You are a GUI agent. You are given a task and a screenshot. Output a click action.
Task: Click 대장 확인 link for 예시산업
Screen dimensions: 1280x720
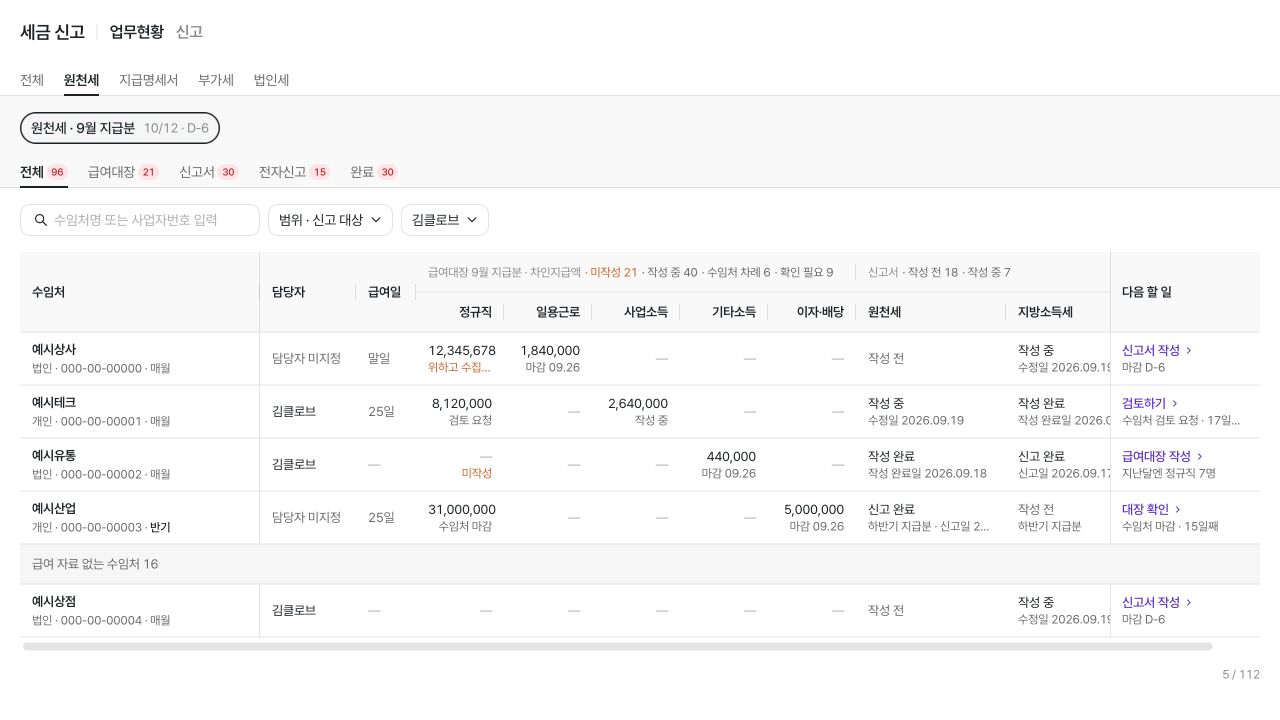click(x=1152, y=509)
